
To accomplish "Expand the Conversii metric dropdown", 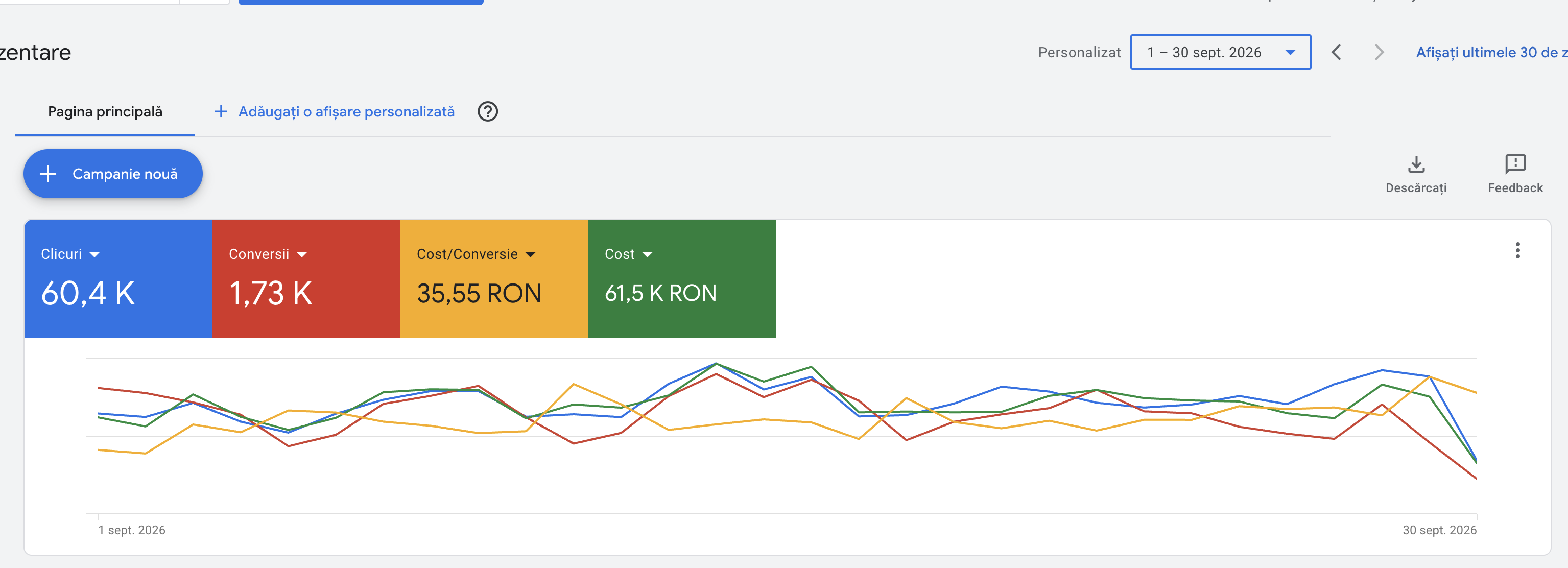I will 302,254.
